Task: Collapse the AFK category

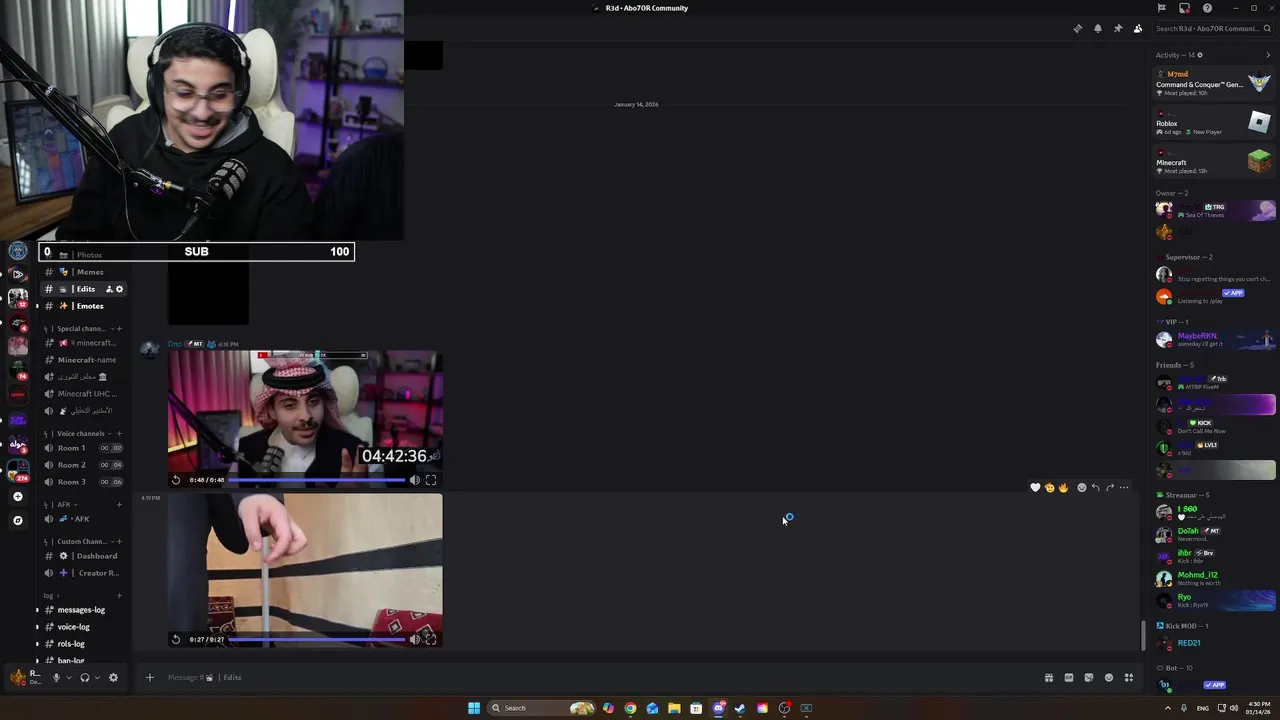Action: tap(60, 505)
